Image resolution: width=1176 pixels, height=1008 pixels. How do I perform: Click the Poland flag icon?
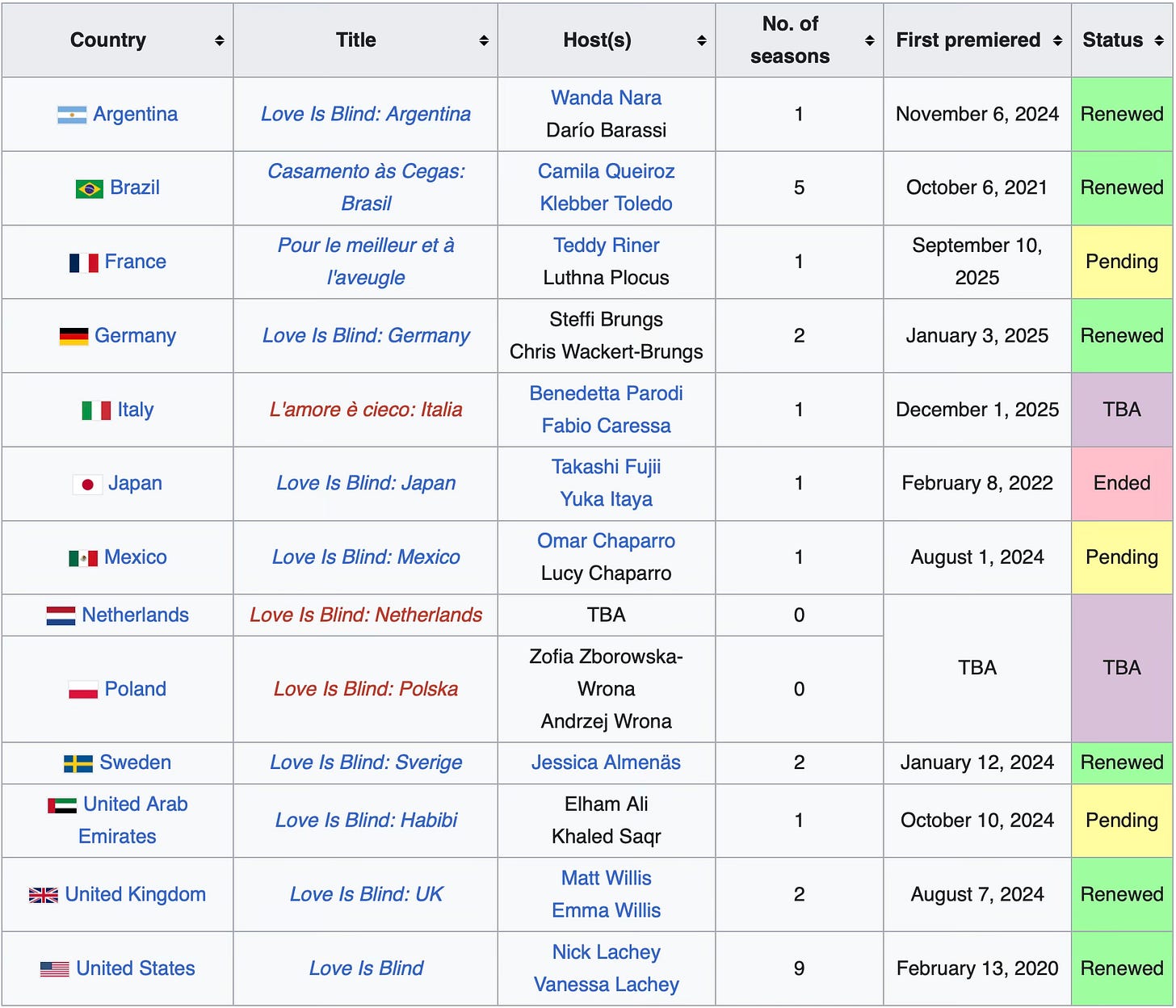point(84,690)
